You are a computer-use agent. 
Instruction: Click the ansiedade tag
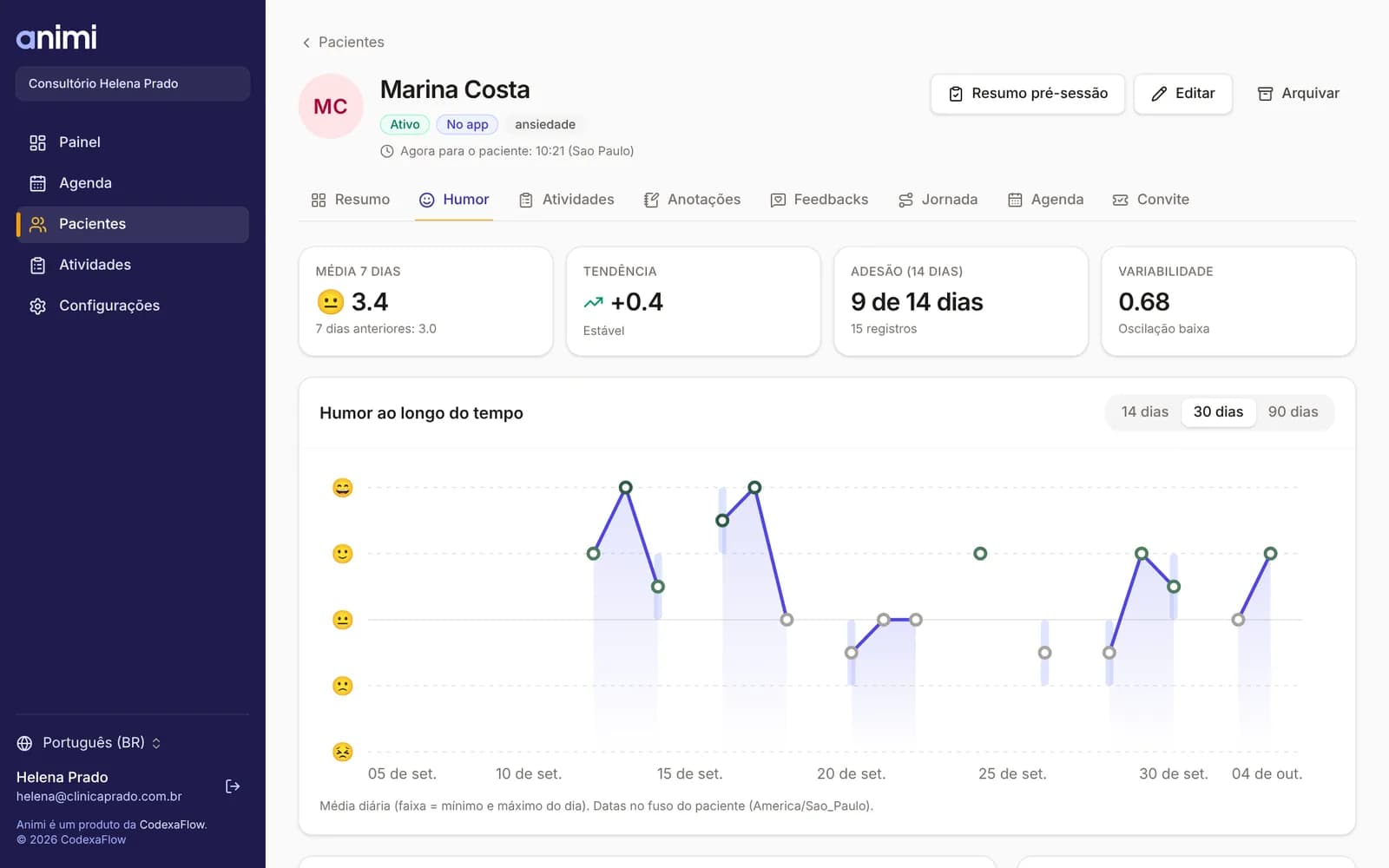coord(545,125)
